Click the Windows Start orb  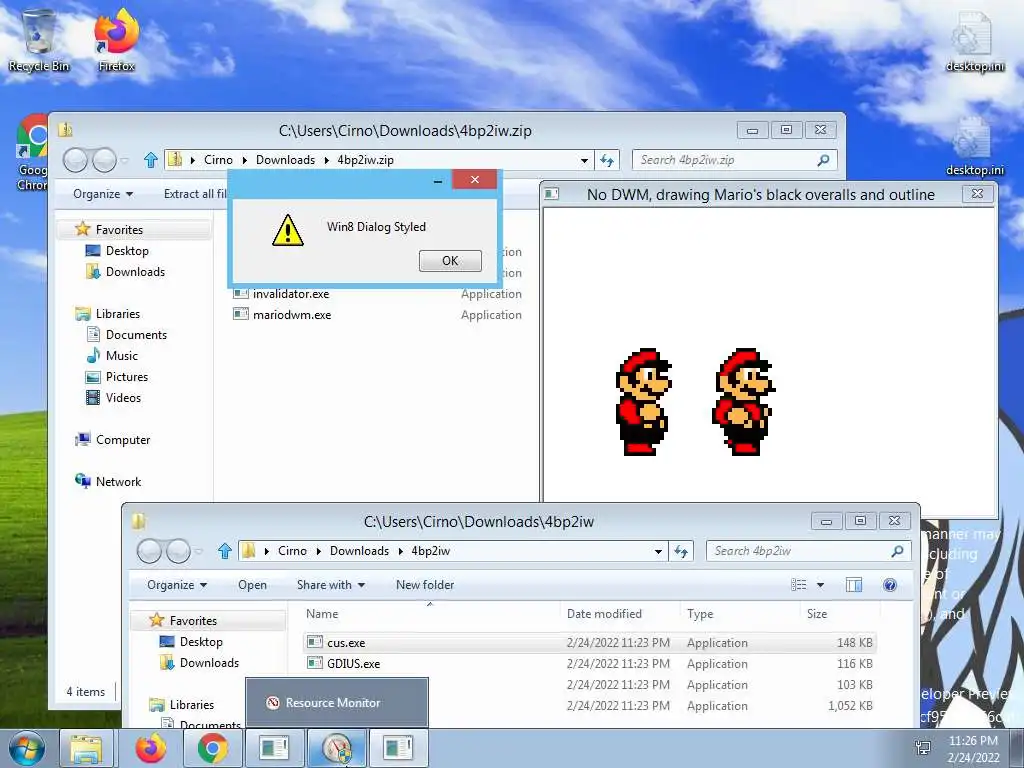point(26,748)
